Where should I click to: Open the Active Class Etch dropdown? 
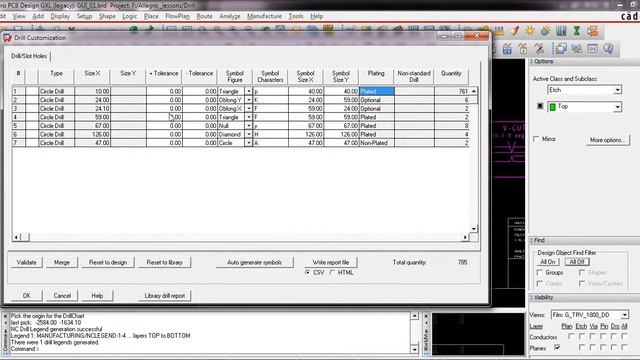[618, 90]
